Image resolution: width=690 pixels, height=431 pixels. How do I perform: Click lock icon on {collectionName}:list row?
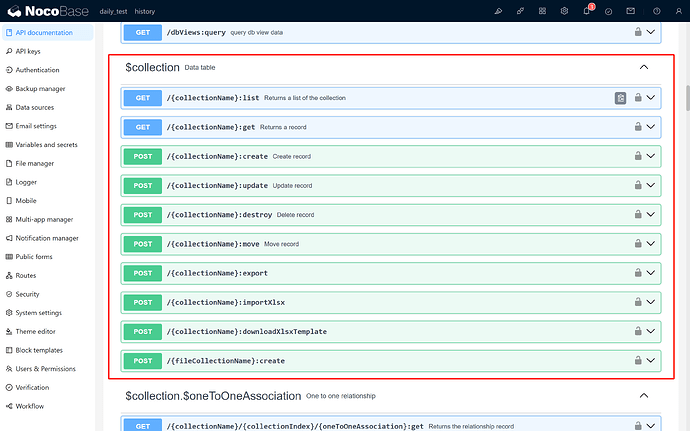[x=638, y=97]
